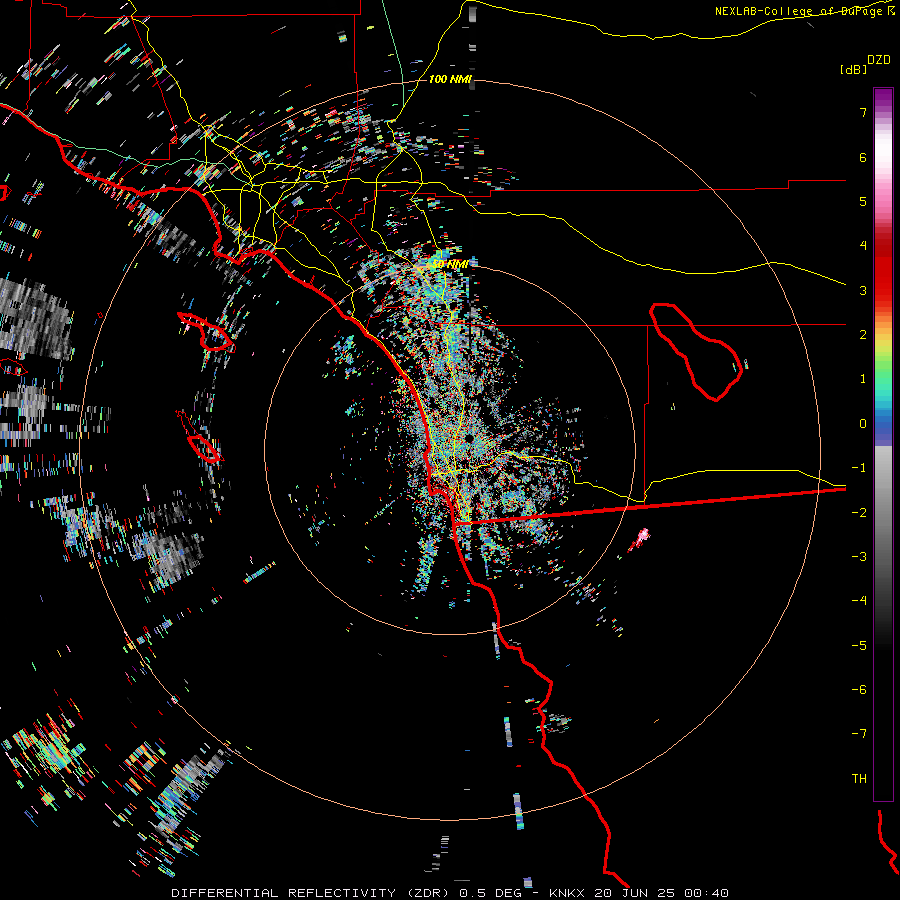
Task: Click the -5 value on the color scale
Action: 859,646
